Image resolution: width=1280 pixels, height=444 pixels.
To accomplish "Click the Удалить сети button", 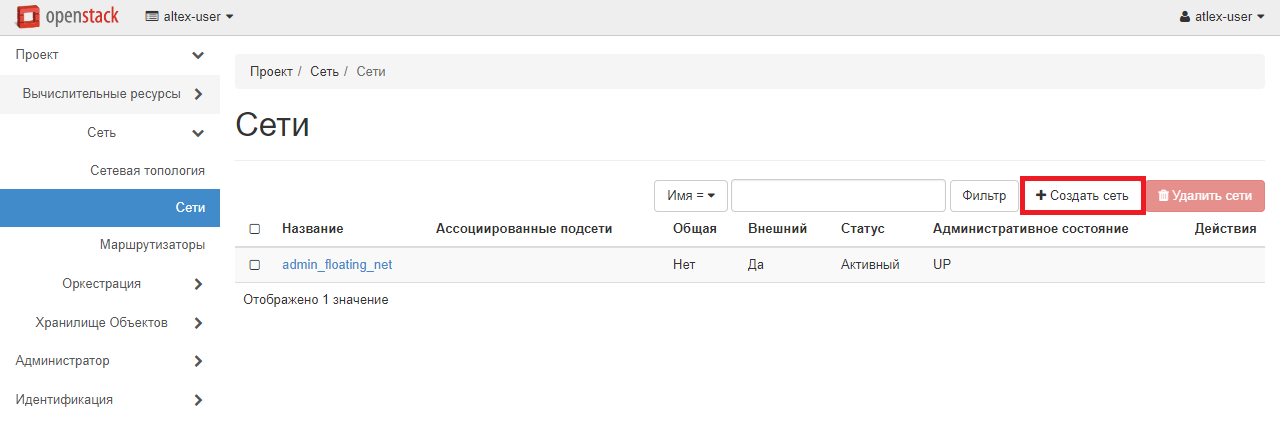I will 1205,196.
